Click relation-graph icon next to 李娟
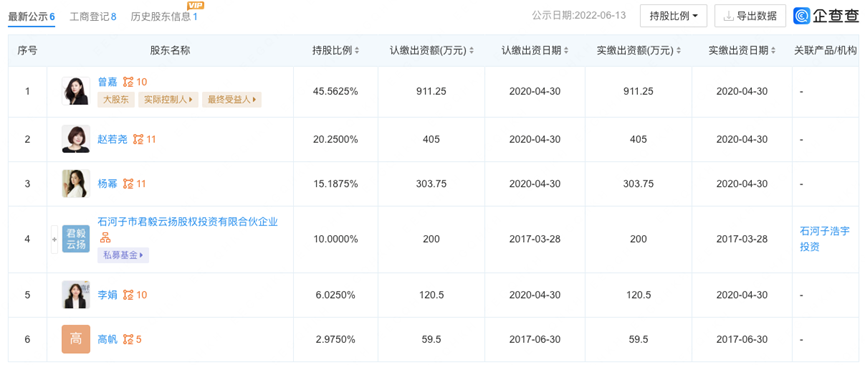 coord(129,295)
